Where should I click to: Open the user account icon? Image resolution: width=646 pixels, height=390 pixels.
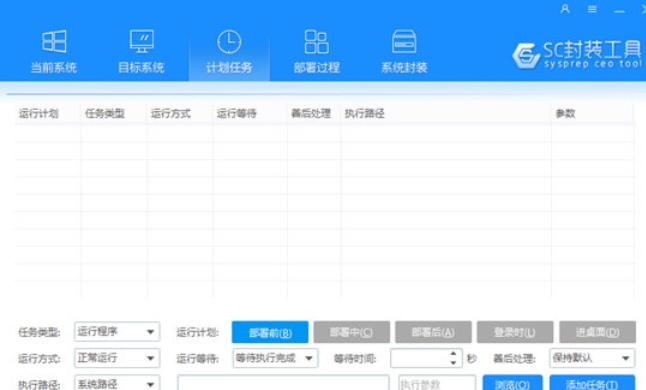pos(565,9)
